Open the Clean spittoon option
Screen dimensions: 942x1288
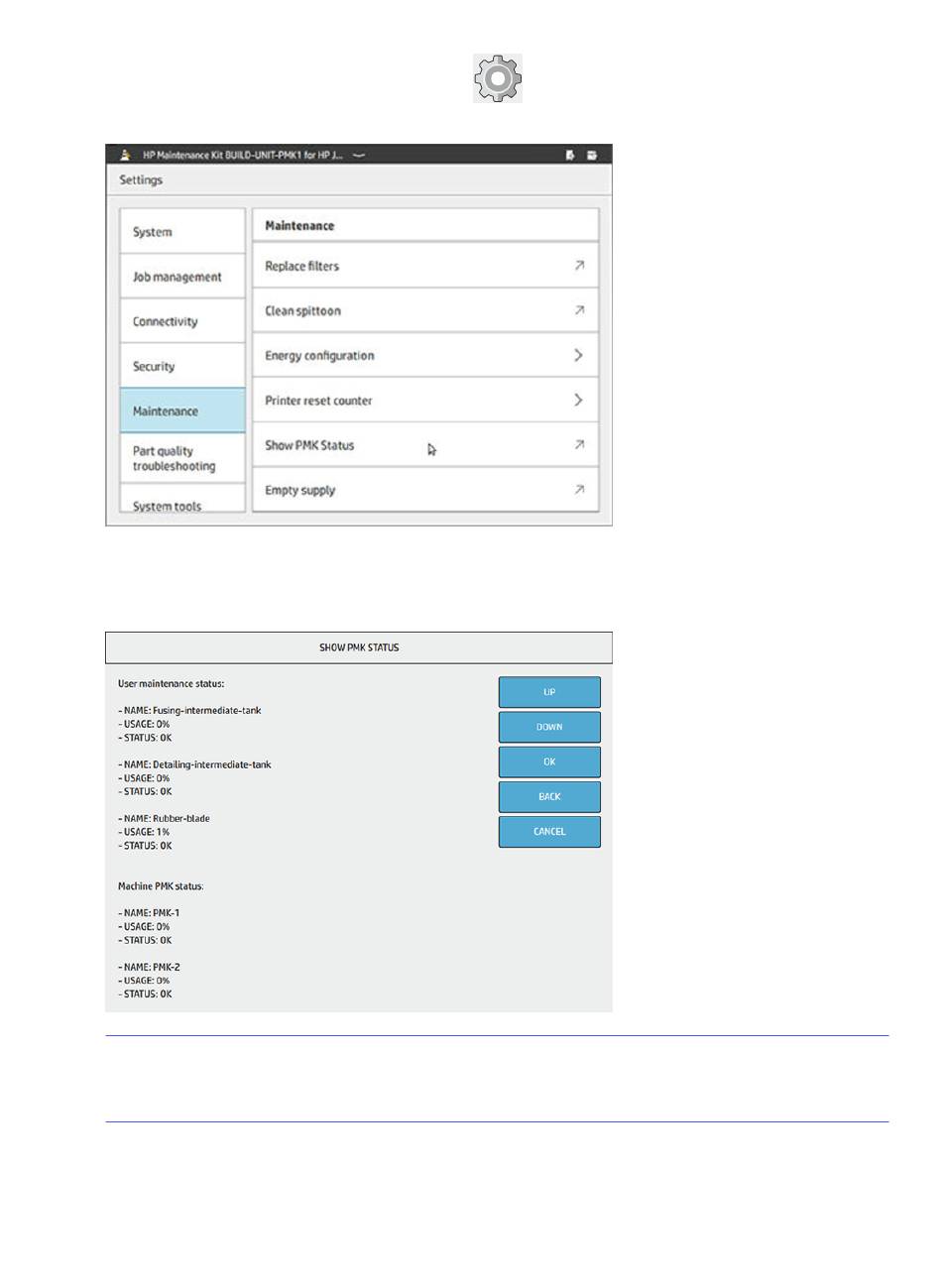pyautogui.click(x=425, y=310)
